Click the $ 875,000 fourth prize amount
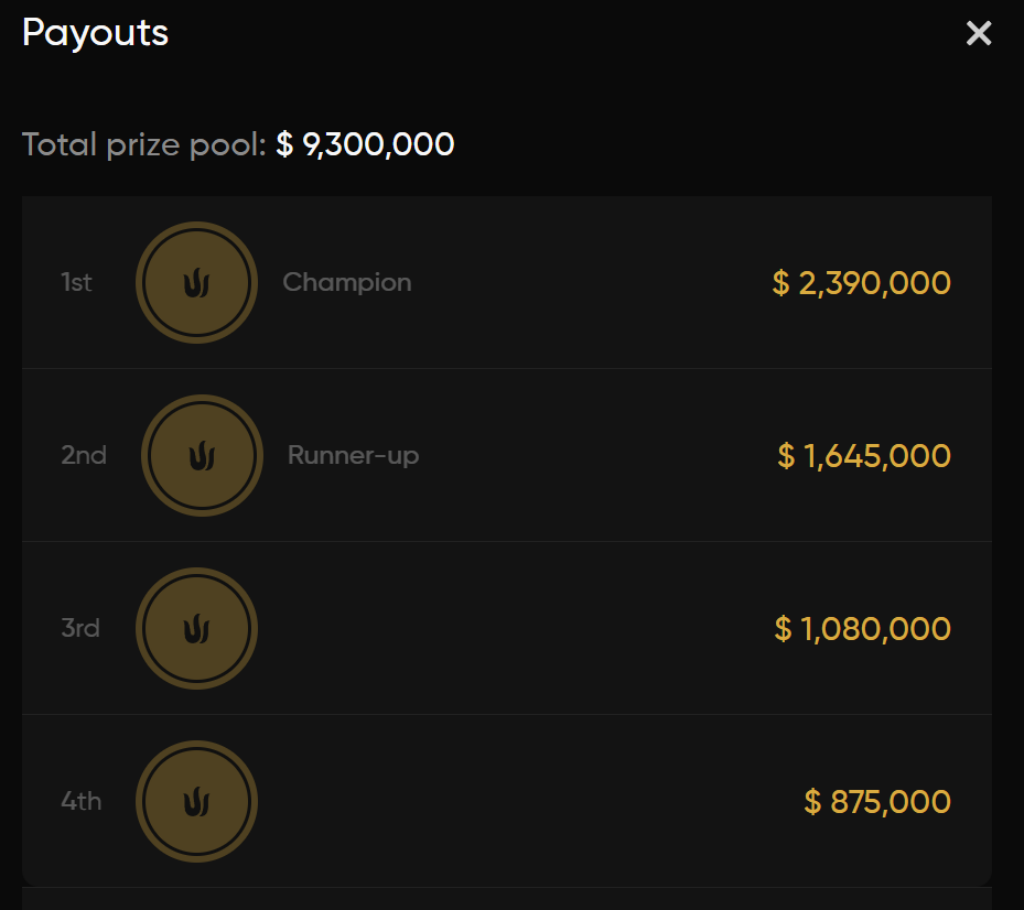The width and height of the screenshot is (1024, 910). 877,802
